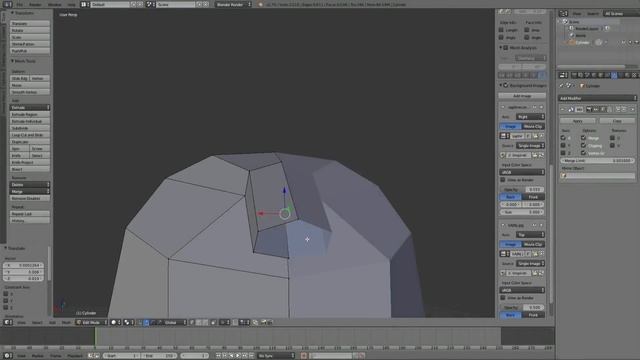Screen dimensions: 640x360
Task: Open the Add Modifier dropdown
Action: pos(598,98)
